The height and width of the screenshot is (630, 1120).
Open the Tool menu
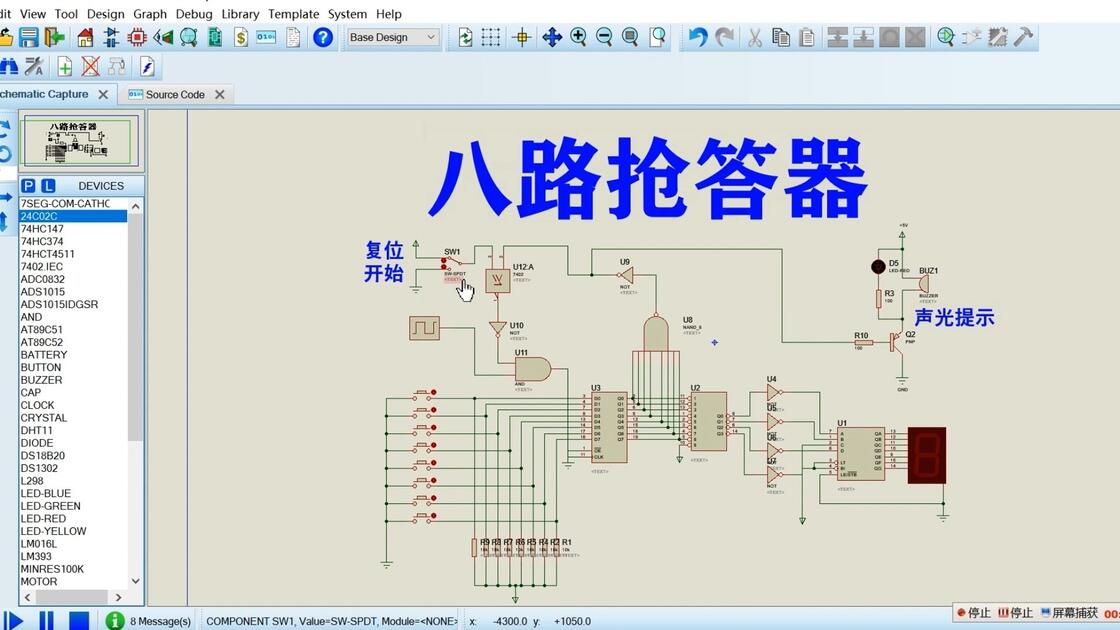66,14
